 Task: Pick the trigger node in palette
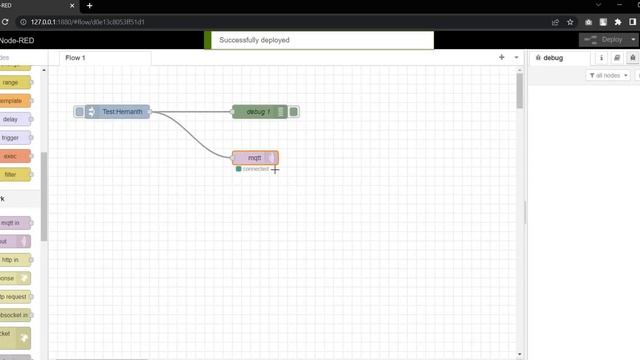coord(15,138)
